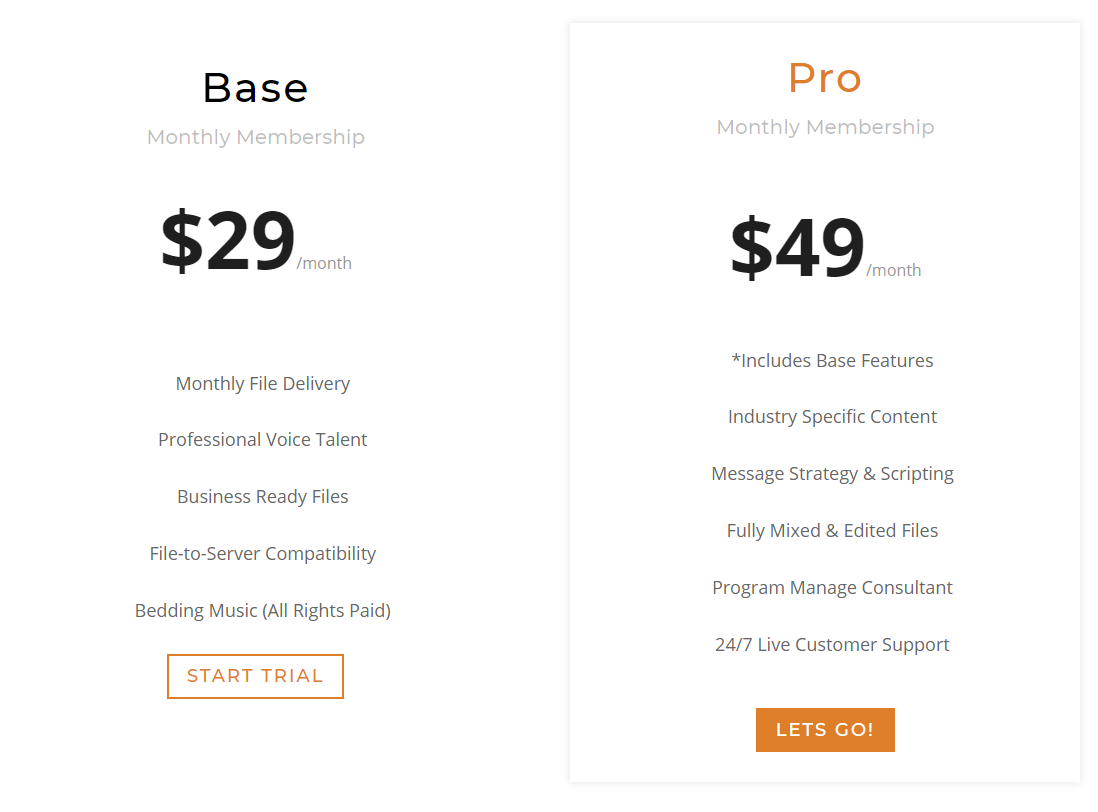The height and width of the screenshot is (812, 1098).
Task: Click Program Manage Consultant feature
Action: [x=832, y=587]
